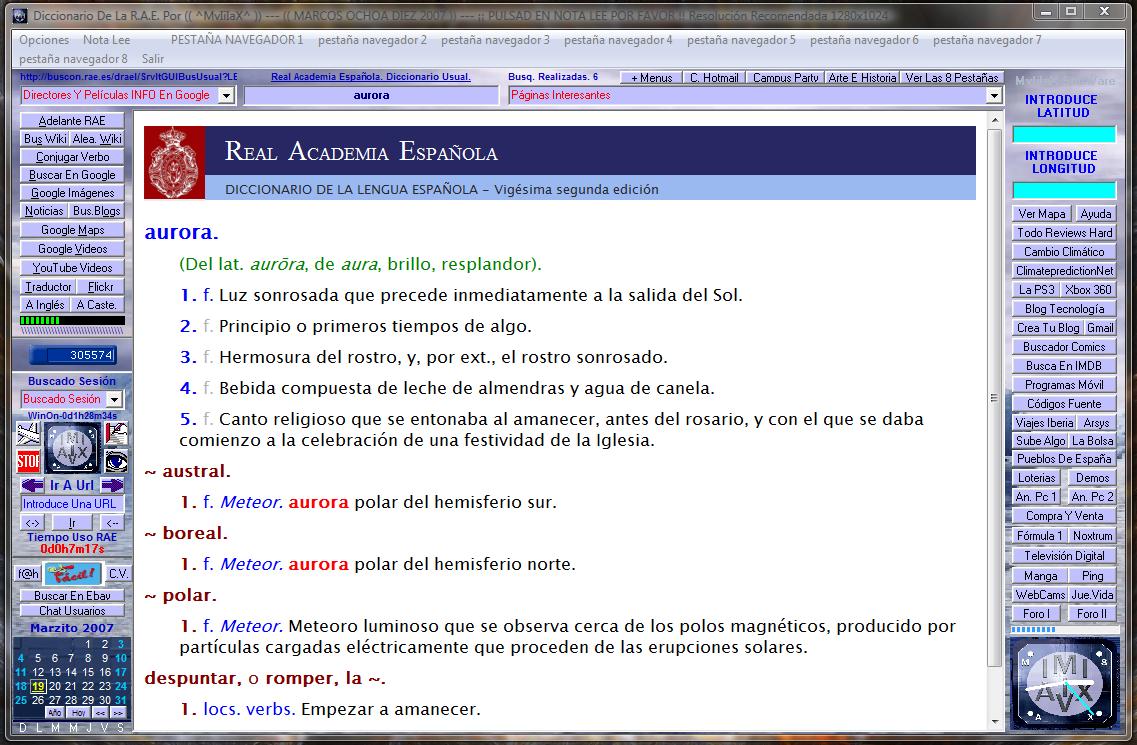Click Buscar En Ebay button
1137x745 pixels.
click(x=72, y=596)
